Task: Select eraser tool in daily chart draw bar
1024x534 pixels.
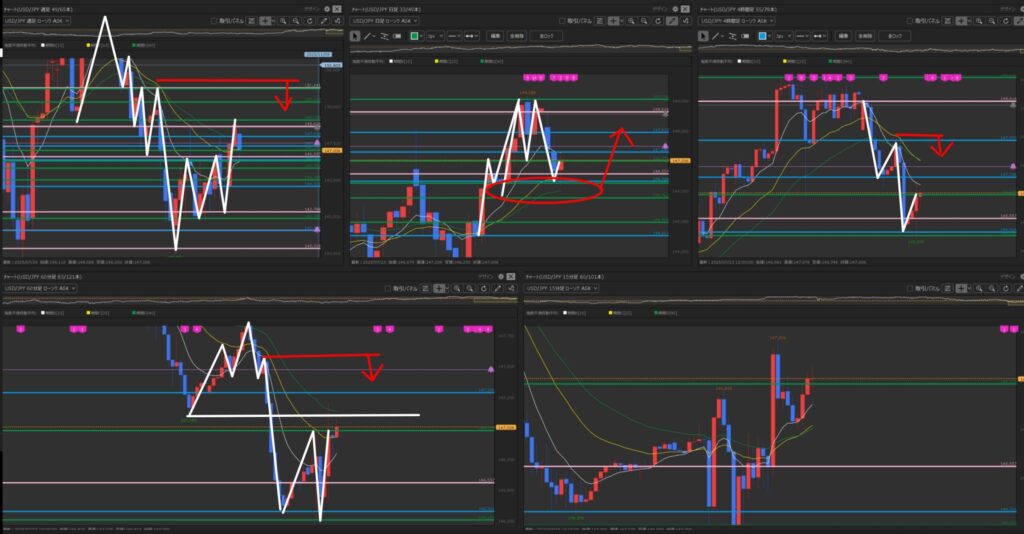Action: pyautogui.click(x=397, y=36)
